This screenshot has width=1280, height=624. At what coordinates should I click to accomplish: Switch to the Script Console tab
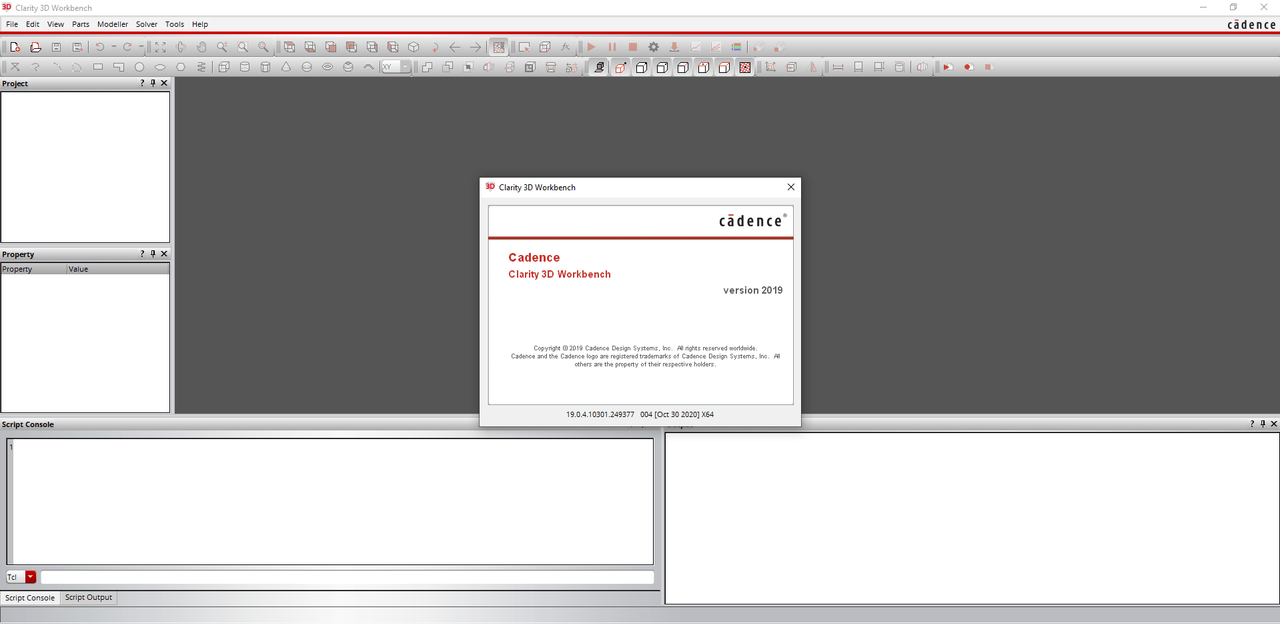[x=30, y=598]
